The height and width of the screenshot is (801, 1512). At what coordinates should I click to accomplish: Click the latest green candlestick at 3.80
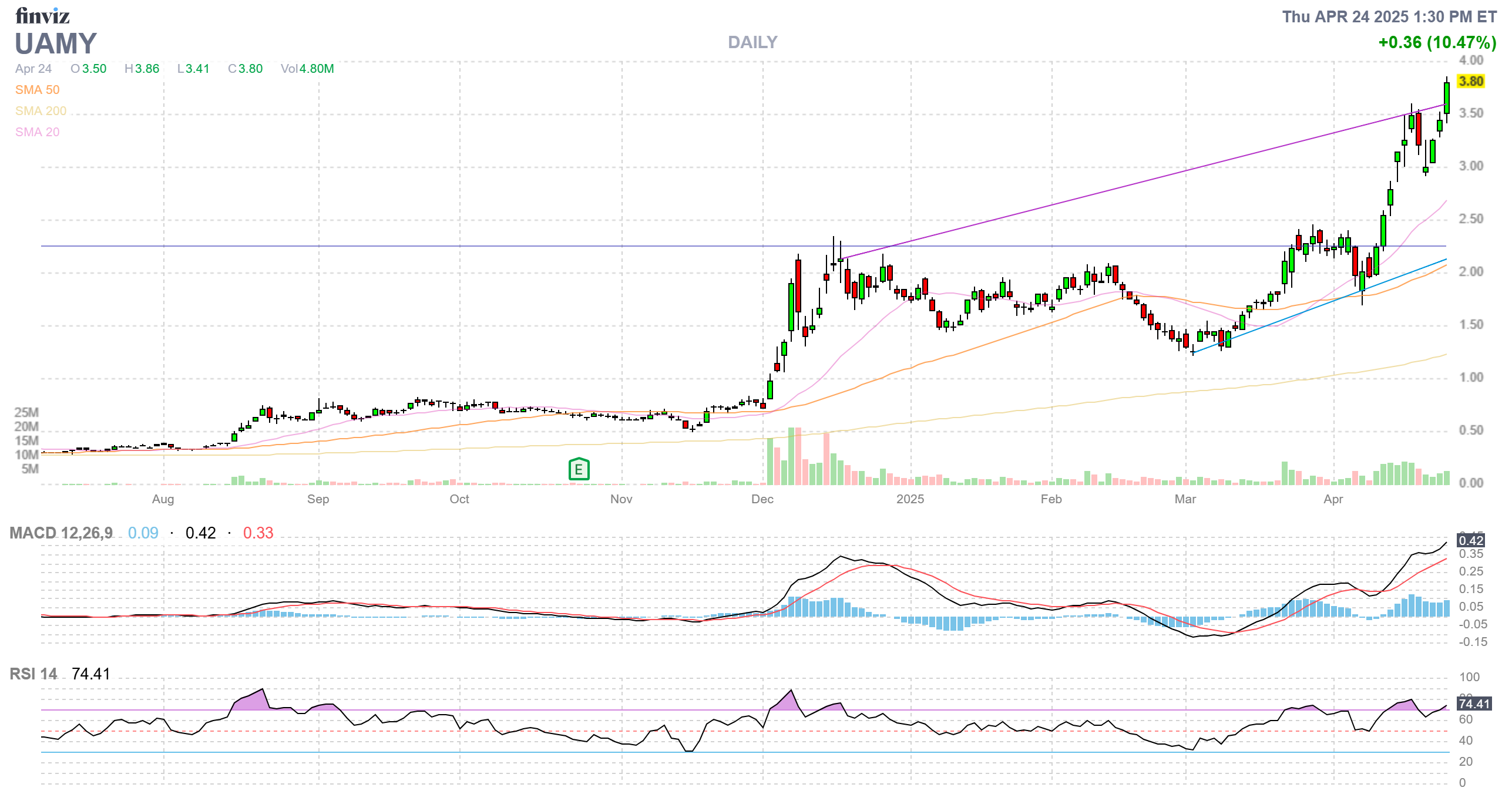click(1446, 97)
